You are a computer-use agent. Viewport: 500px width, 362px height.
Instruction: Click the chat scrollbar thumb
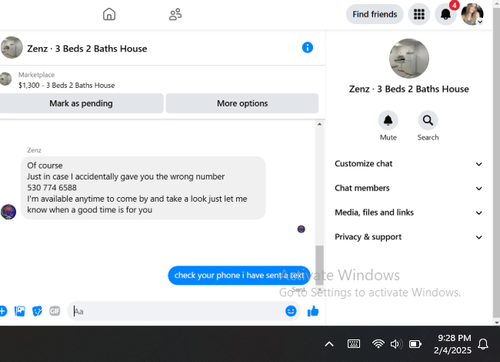[x=319, y=265]
